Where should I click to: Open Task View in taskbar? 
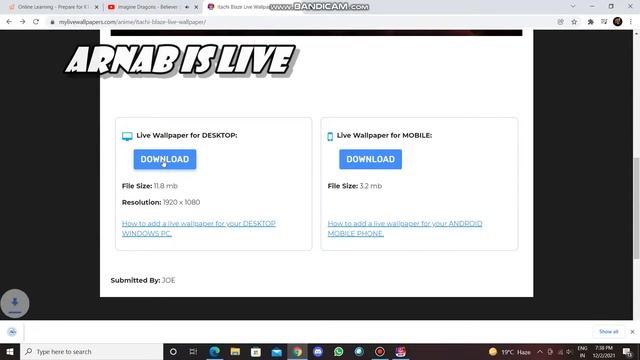click(x=193, y=351)
